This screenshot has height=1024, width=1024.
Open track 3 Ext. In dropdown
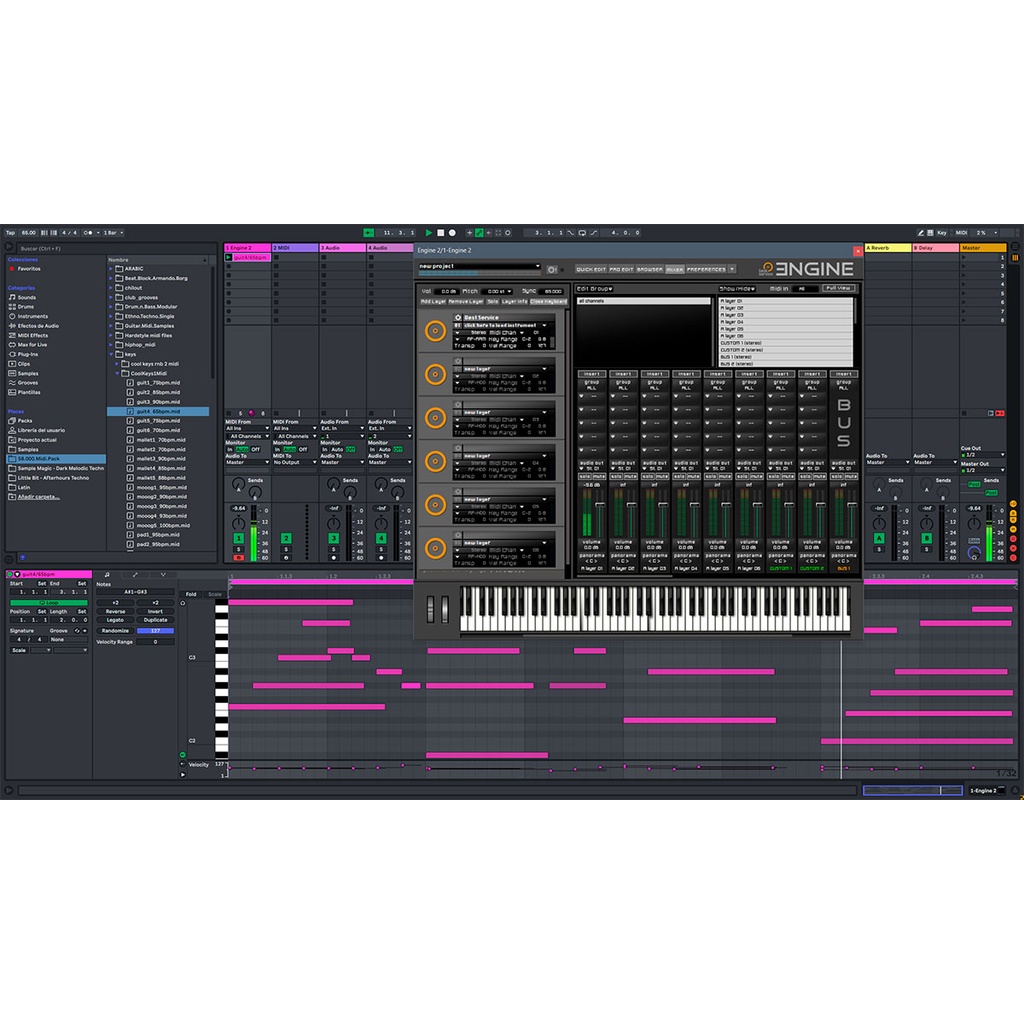click(342, 428)
